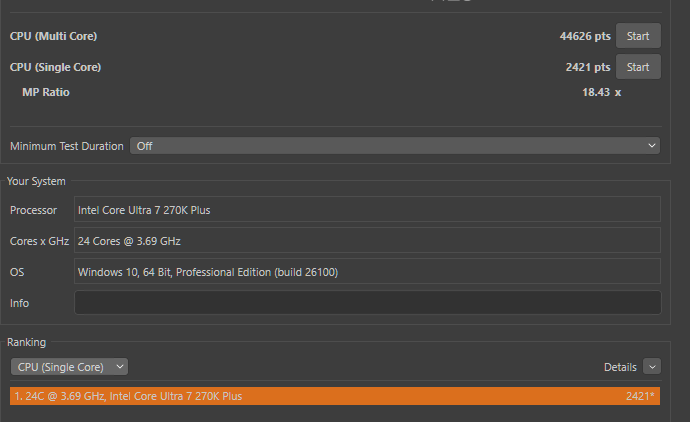Image resolution: width=690 pixels, height=422 pixels.
Task: Click the Processor name field
Action: 367,209
